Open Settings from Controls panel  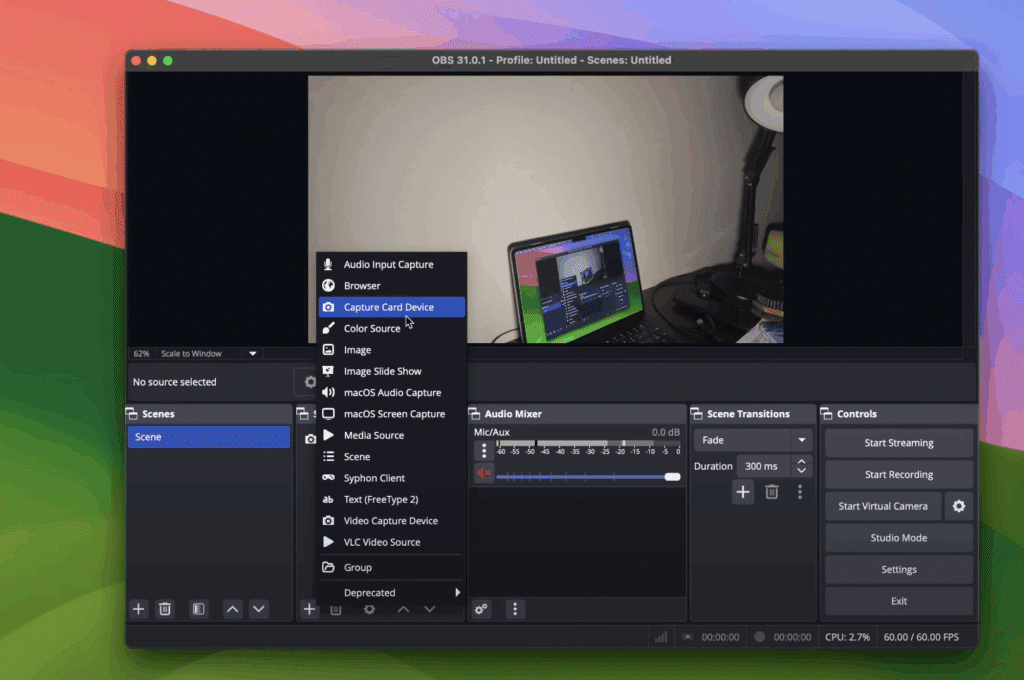(x=898, y=570)
